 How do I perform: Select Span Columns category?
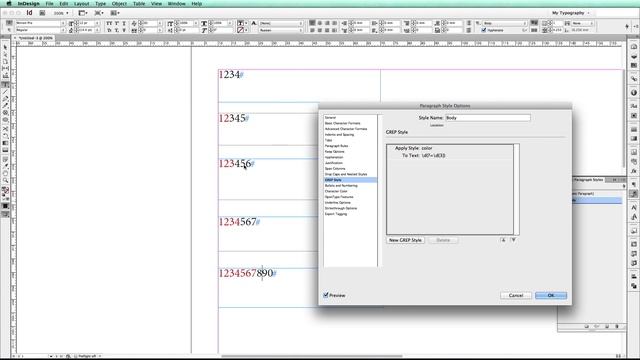[335, 169]
